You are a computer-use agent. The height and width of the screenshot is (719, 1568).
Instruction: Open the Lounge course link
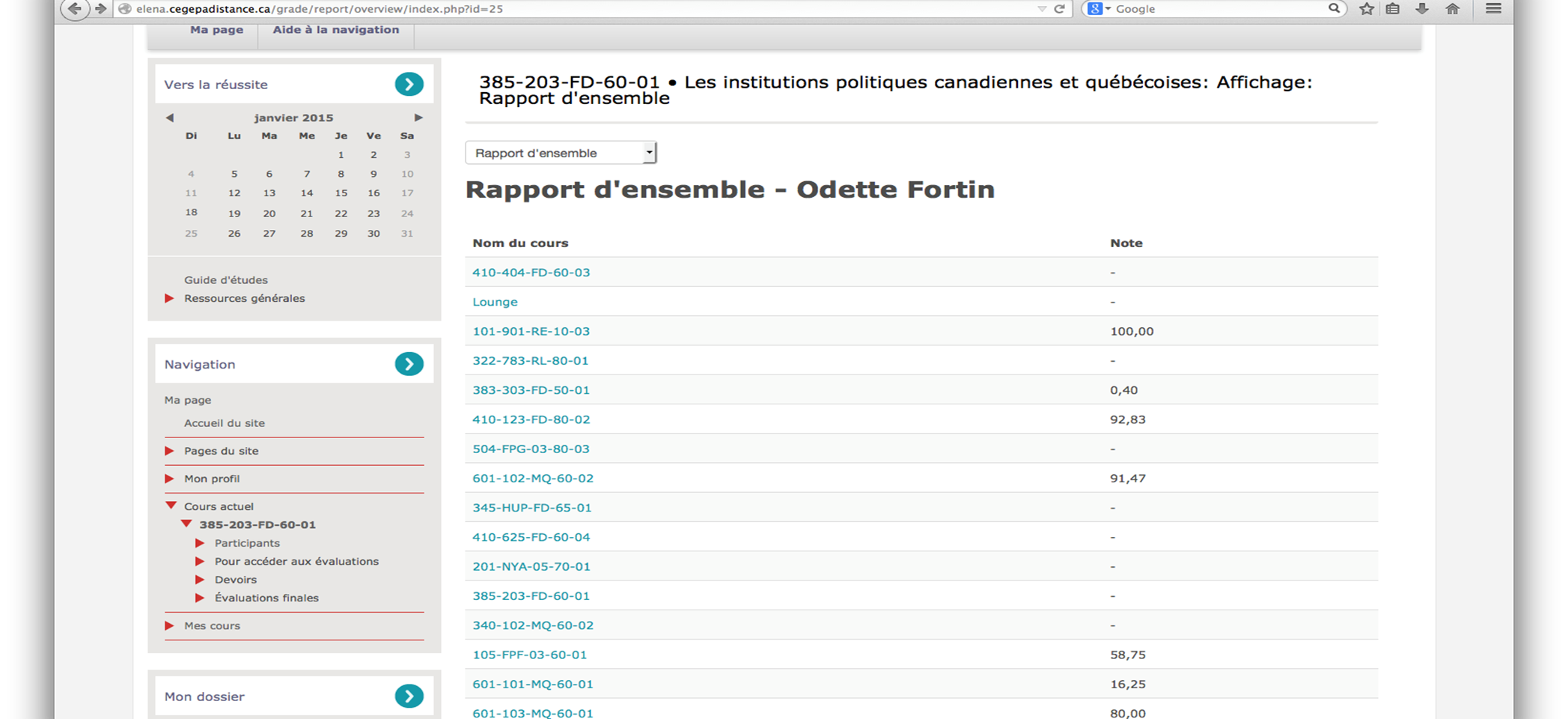(x=495, y=302)
